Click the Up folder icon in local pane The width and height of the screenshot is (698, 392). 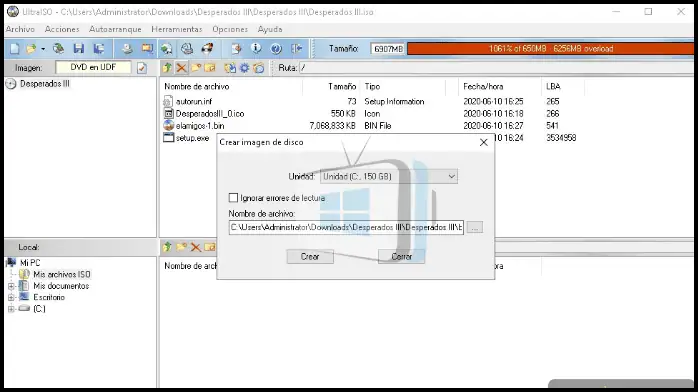tap(167, 247)
